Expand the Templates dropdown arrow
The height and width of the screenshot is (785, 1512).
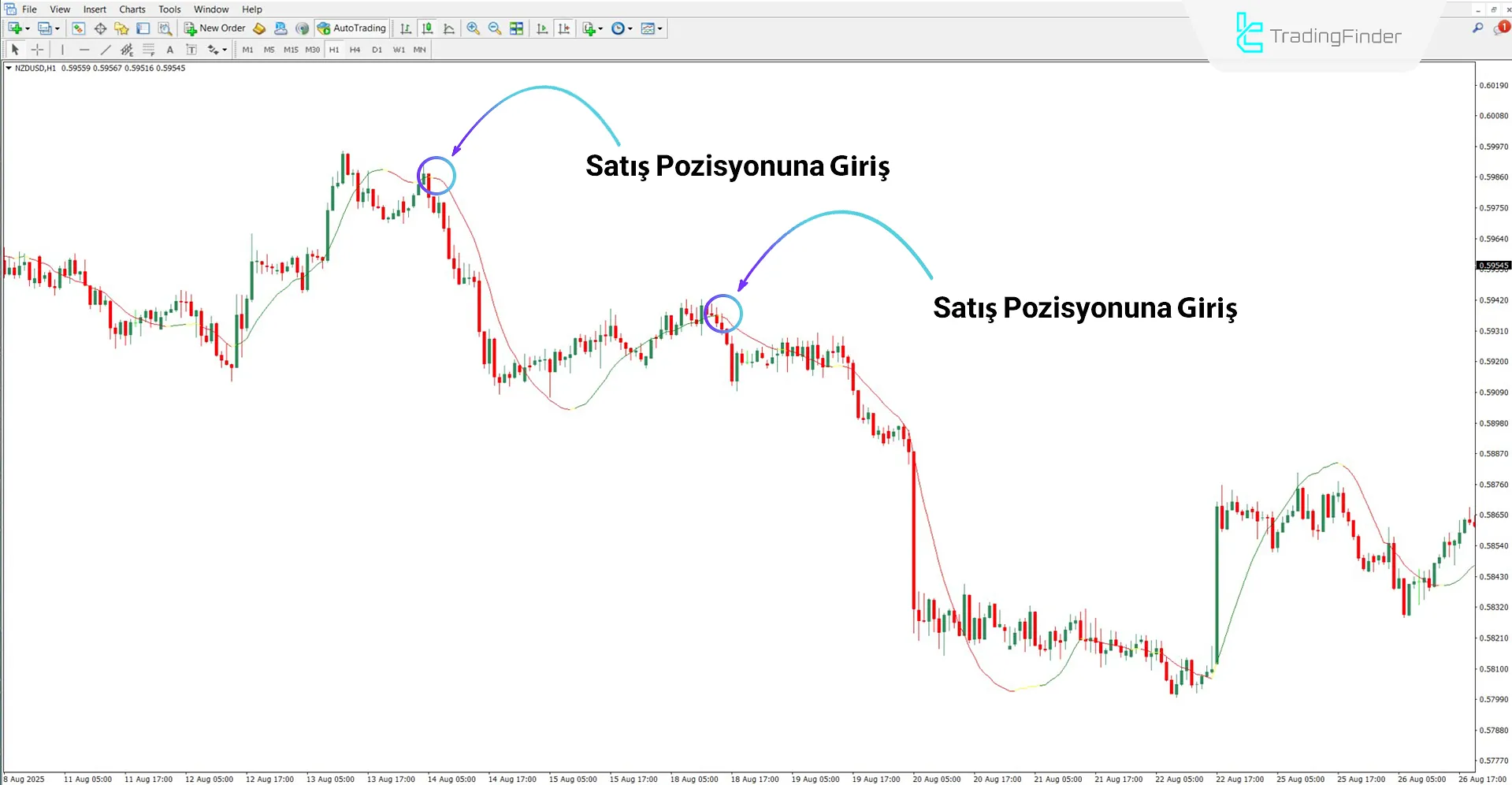point(660,28)
